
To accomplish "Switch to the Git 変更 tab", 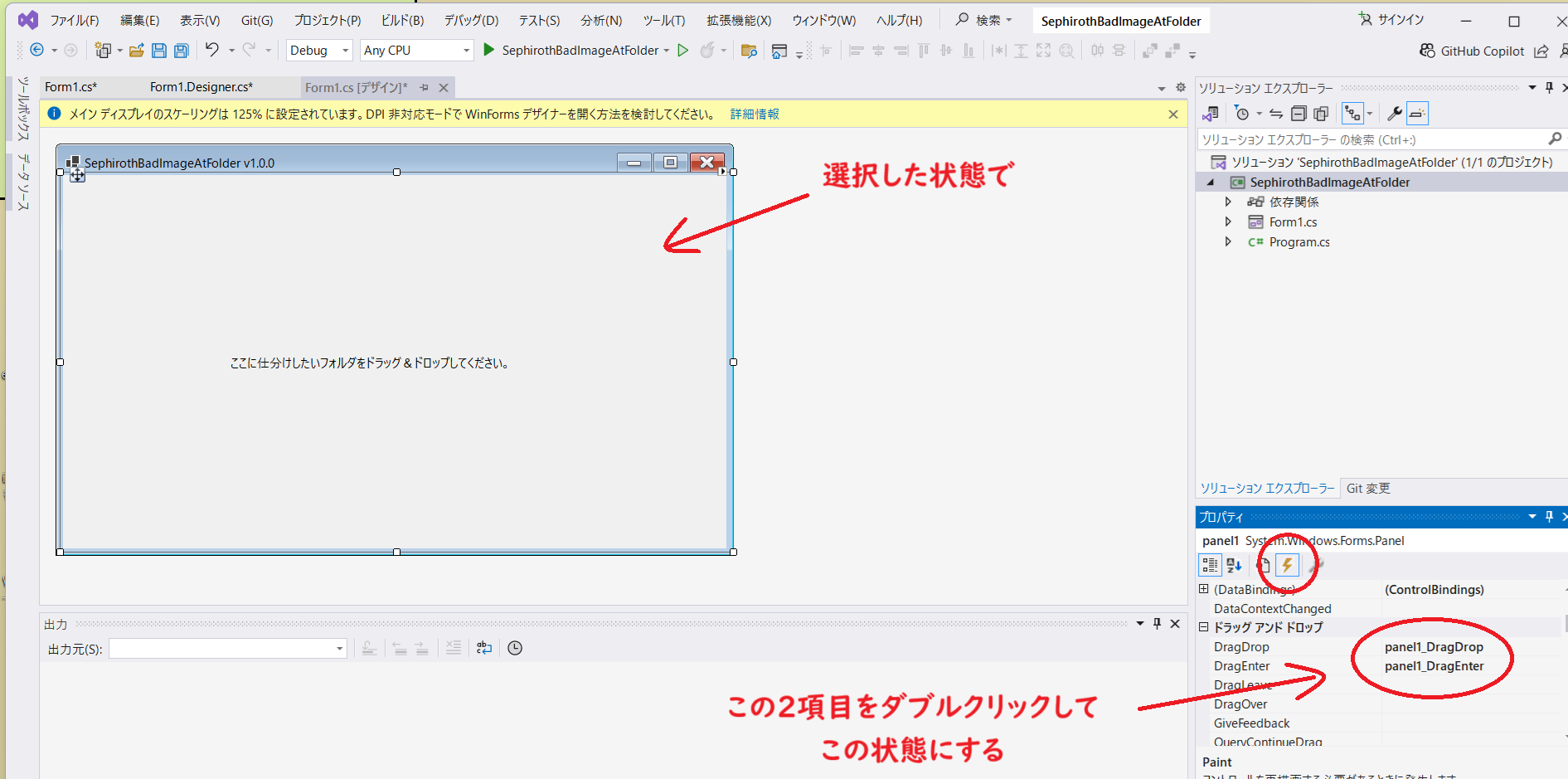I will click(1368, 489).
